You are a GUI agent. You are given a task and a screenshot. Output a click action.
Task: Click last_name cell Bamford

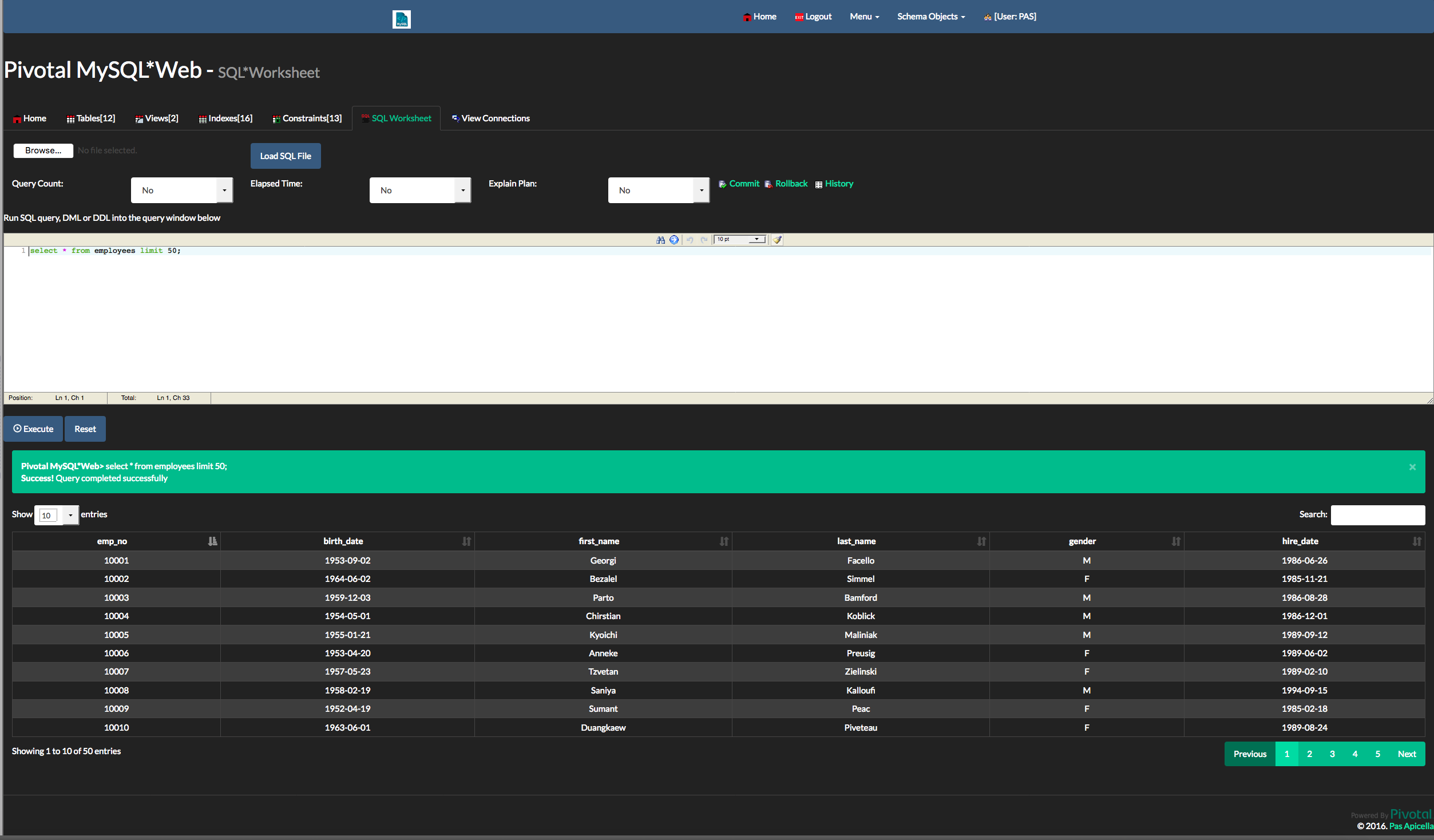point(861,598)
